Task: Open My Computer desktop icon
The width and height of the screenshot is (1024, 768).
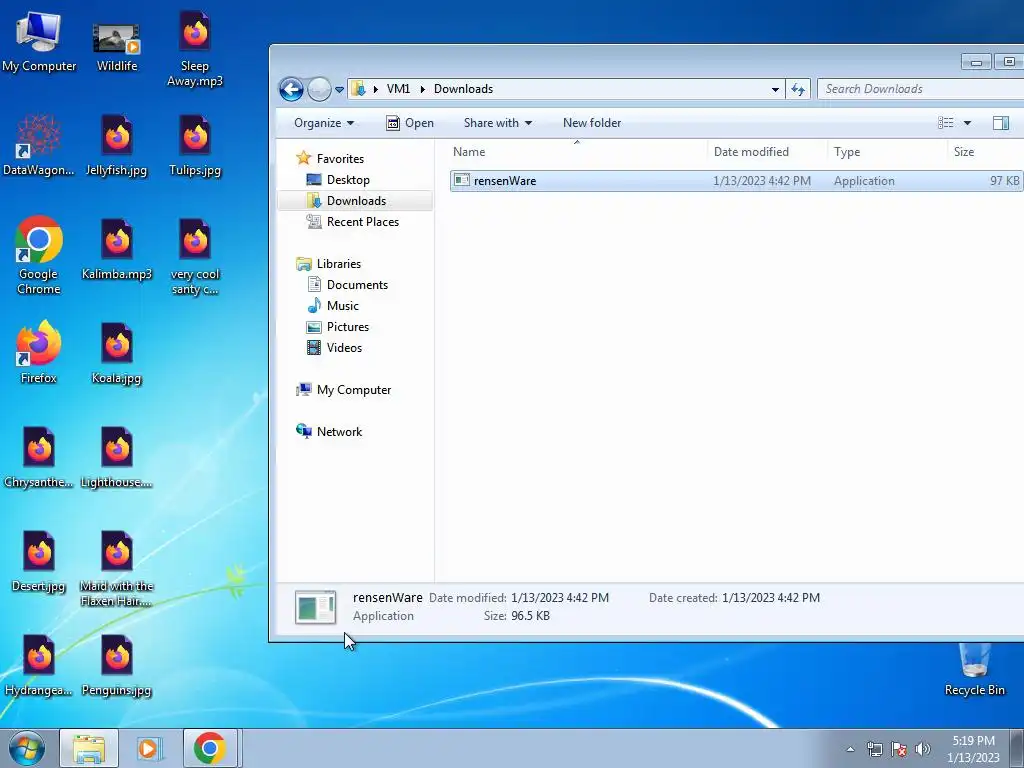Action: pyautogui.click(x=39, y=41)
